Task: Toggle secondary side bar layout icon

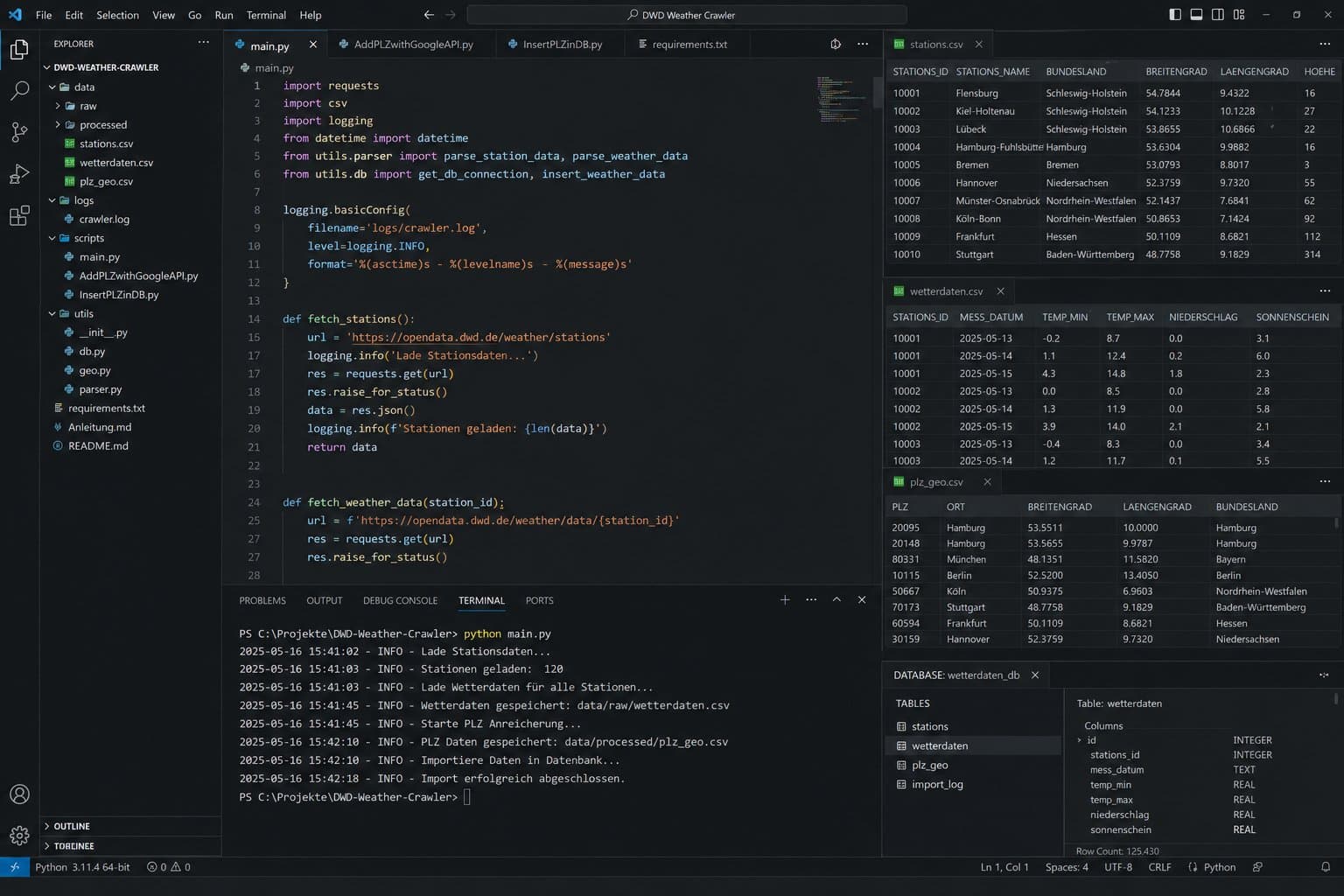Action: (x=1218, y=15)
